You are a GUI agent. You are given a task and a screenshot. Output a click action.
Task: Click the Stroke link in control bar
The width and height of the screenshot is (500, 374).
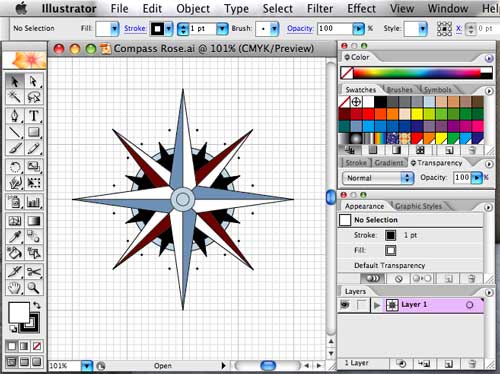[x=135, y=29]
